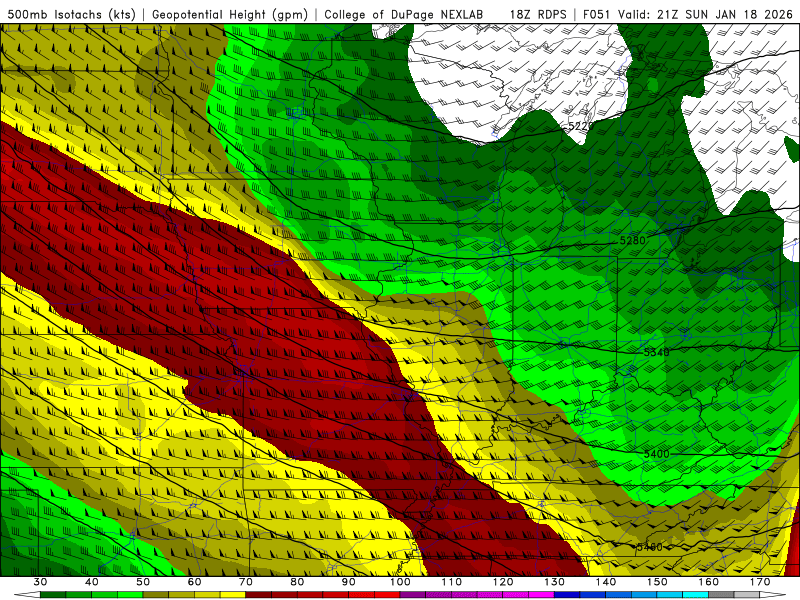
Task: Click the 'College of DuPage NEXLAB' label
Action: [404, 14]
